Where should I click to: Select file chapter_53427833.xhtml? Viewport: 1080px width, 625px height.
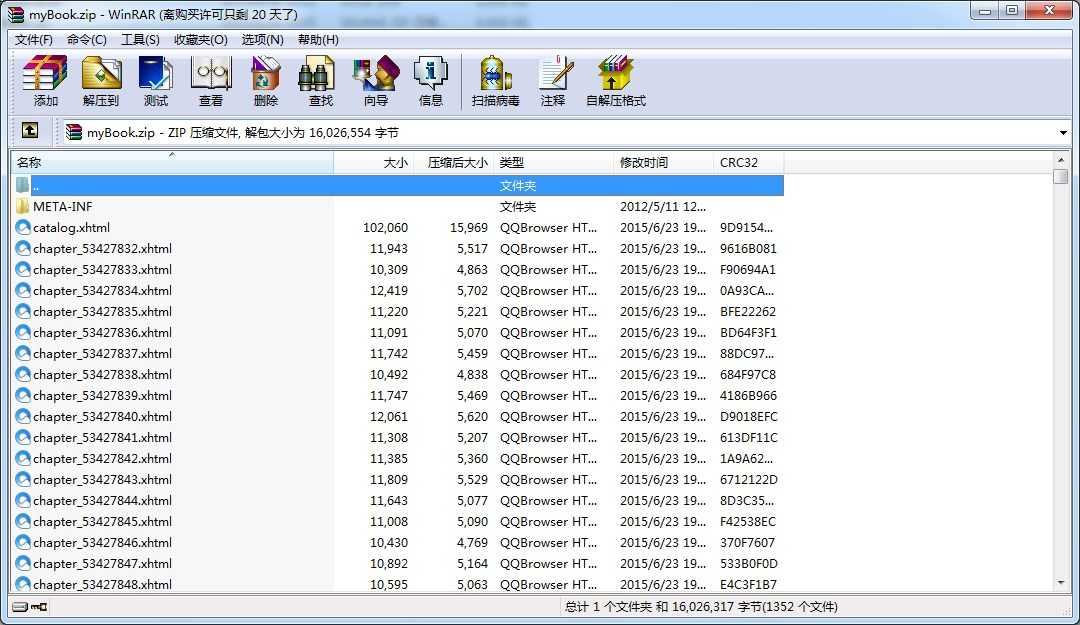[x=103, y=269]
